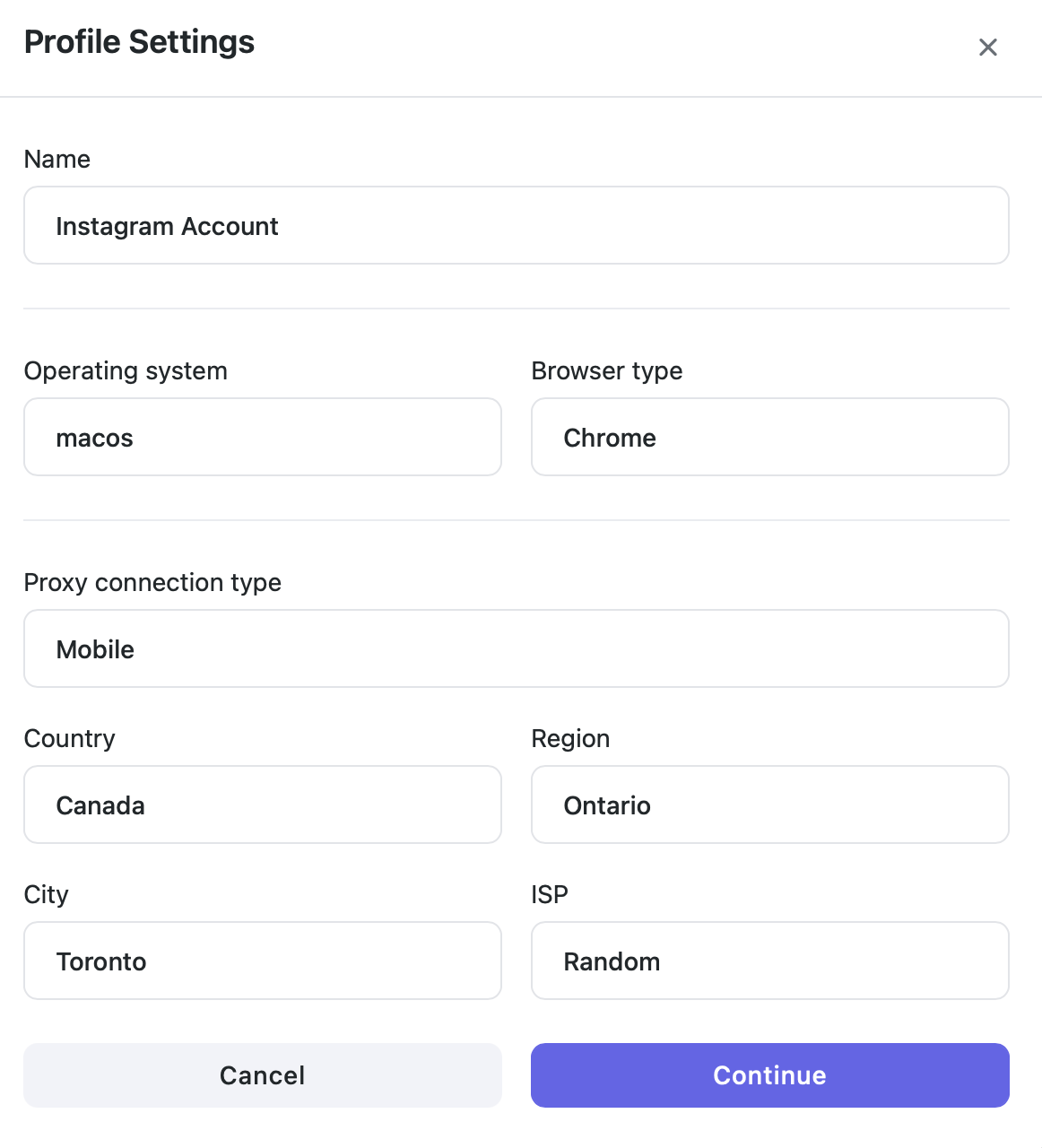Click the Name field label
This screenshot has height=1148, width=1042.
point(57,160)
